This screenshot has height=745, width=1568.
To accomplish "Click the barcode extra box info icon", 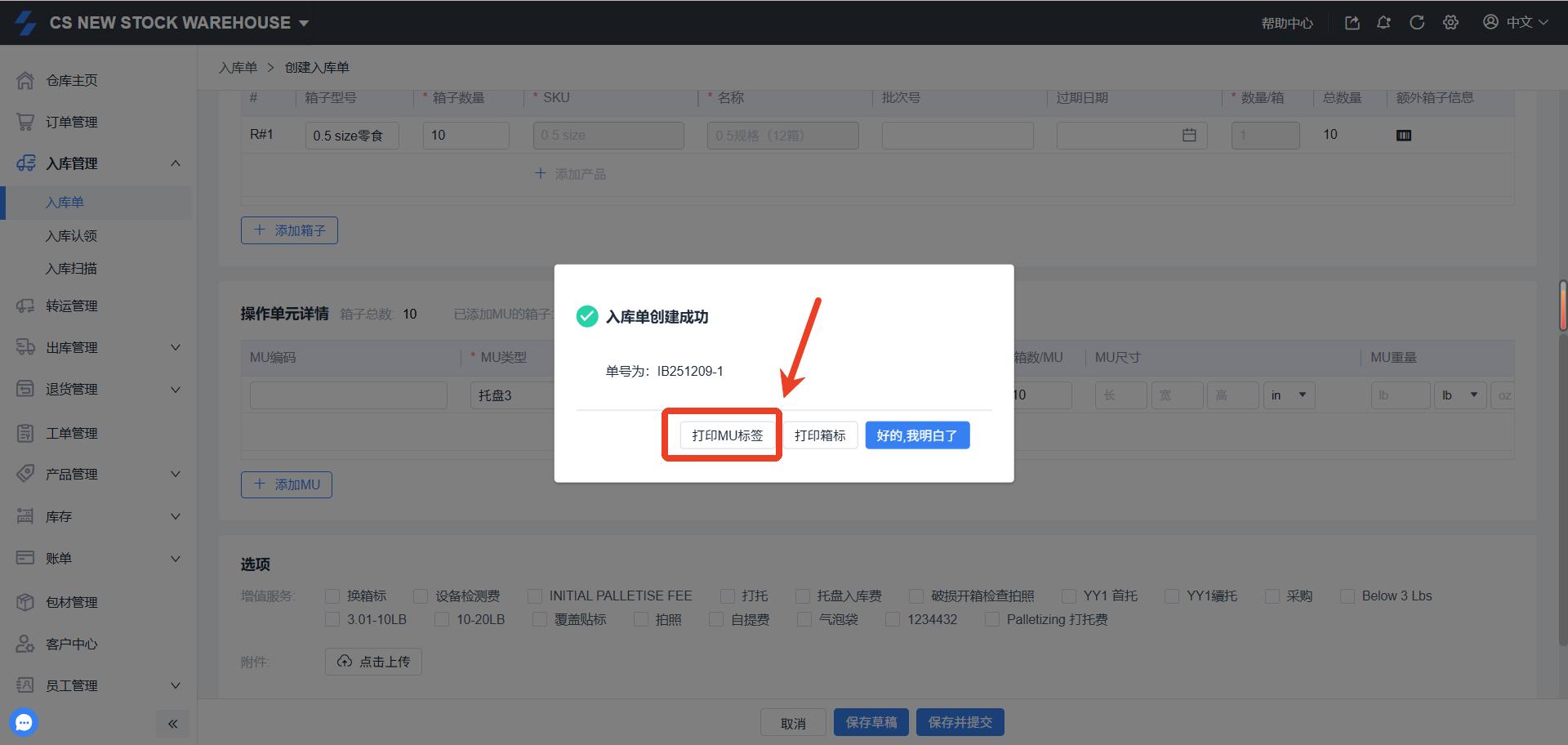I will click(x=1404, y=136).
